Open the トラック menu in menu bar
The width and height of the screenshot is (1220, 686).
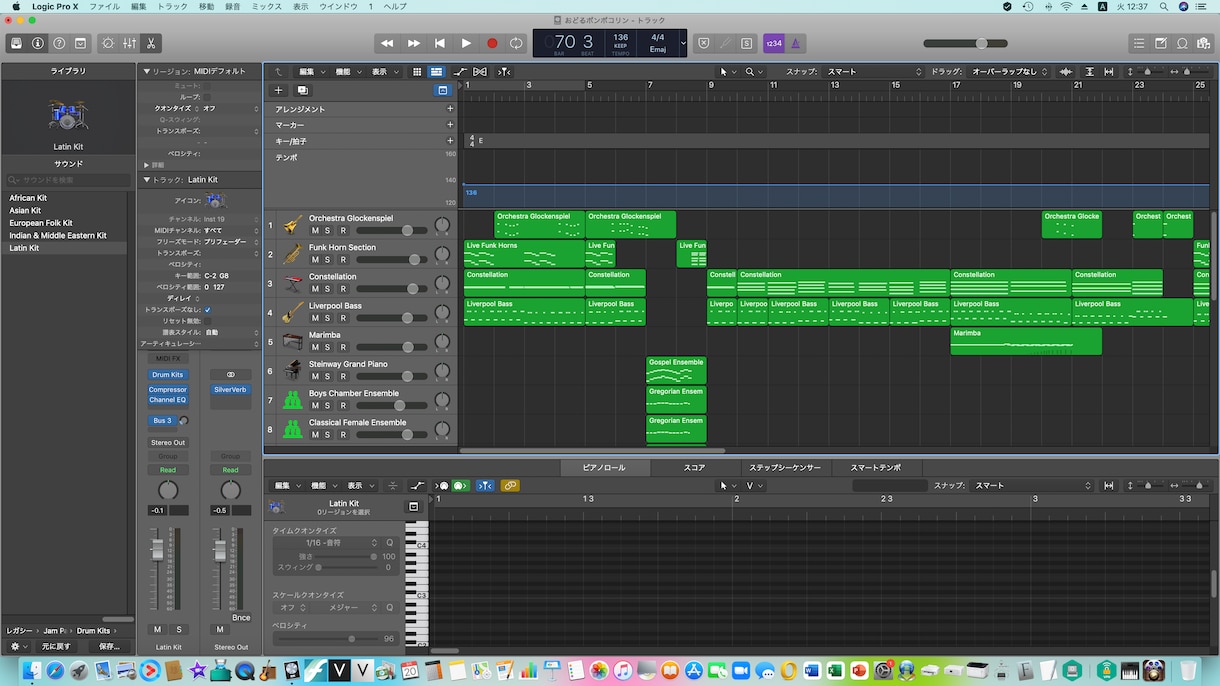172,7
